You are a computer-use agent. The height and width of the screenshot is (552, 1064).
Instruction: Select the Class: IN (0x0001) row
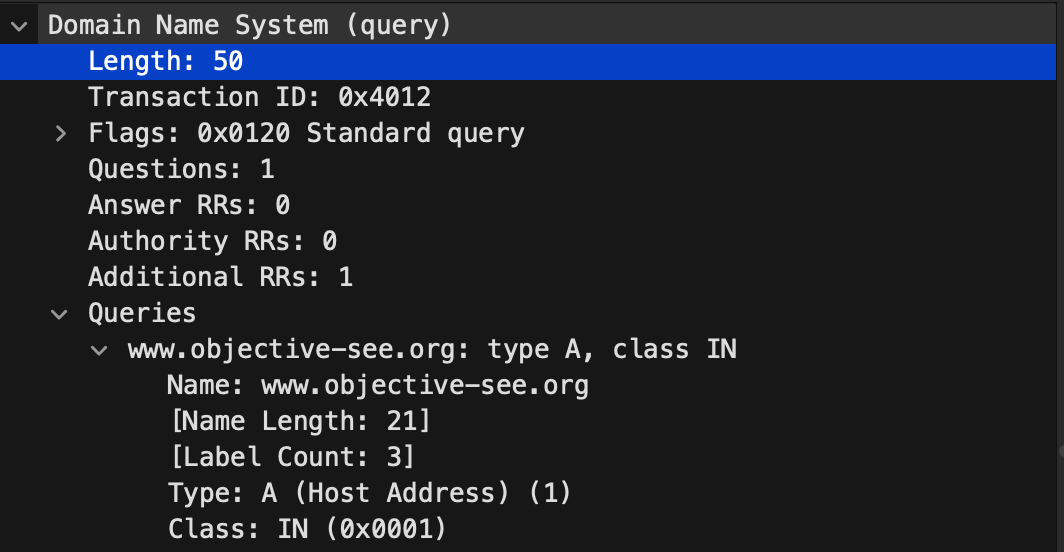click(x=528, y=529)
